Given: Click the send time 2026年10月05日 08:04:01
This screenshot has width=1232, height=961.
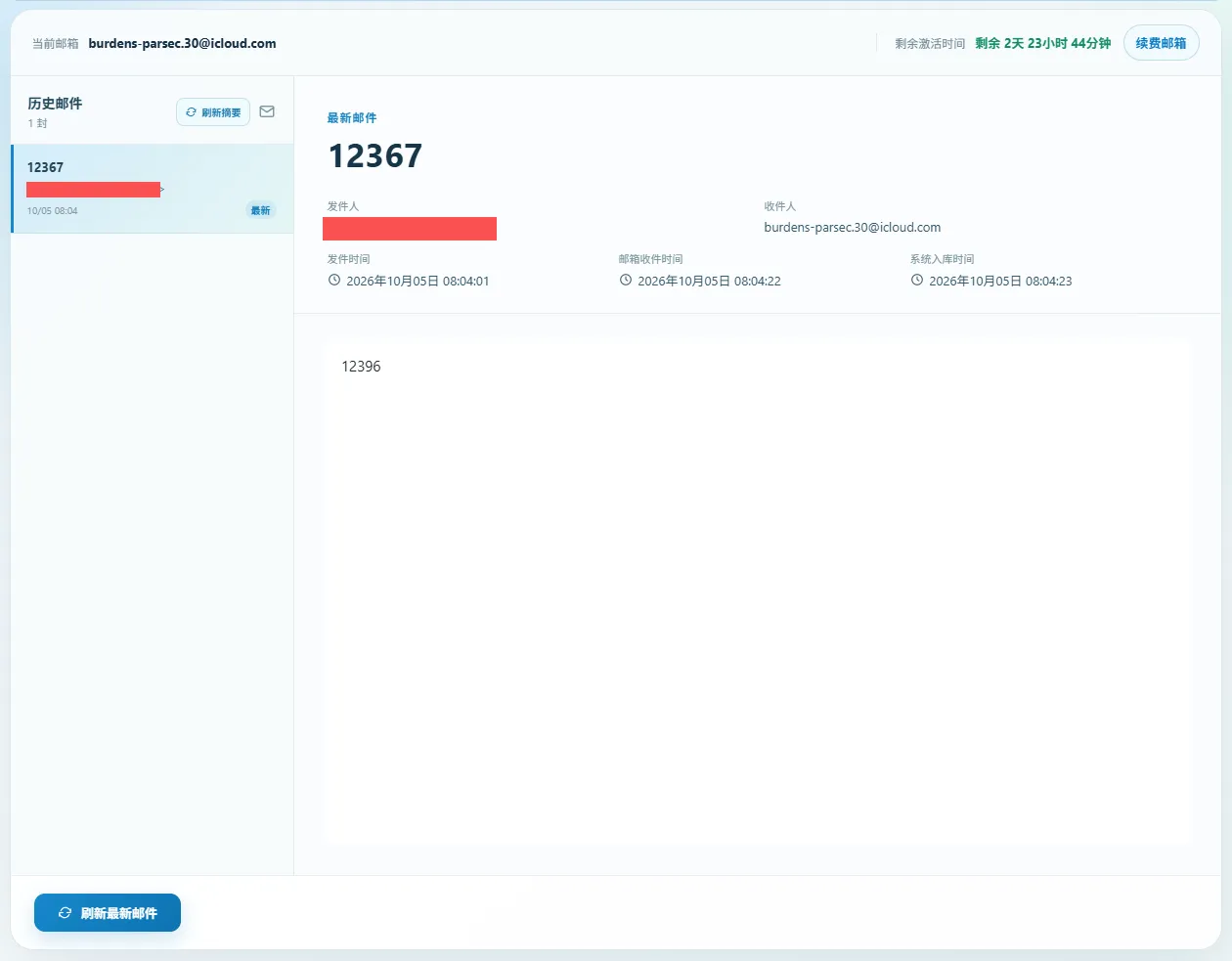Looking at the screenshot, I should point(418,281).
